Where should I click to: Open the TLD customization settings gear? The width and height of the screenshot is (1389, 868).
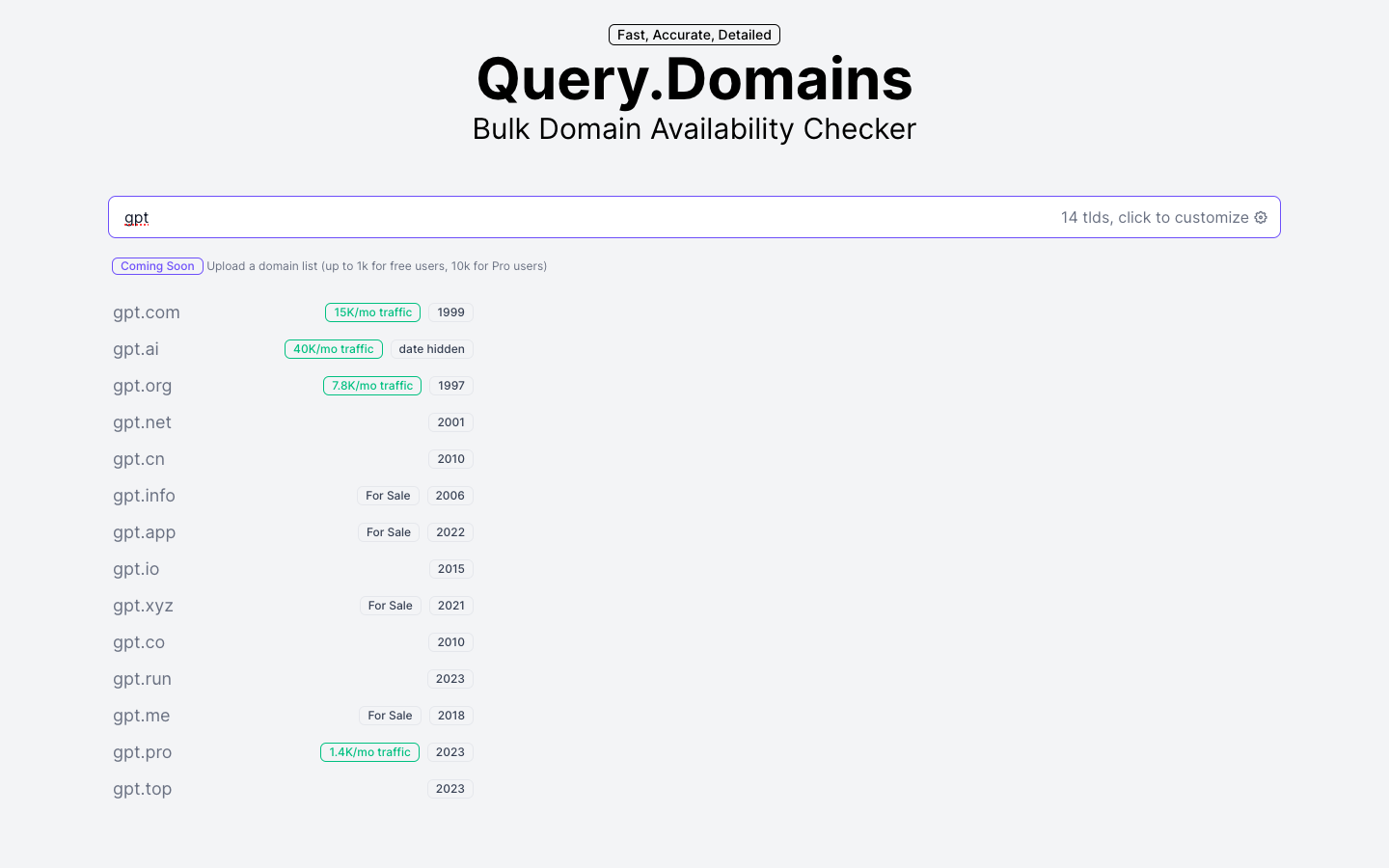[x=1261, y=217]
